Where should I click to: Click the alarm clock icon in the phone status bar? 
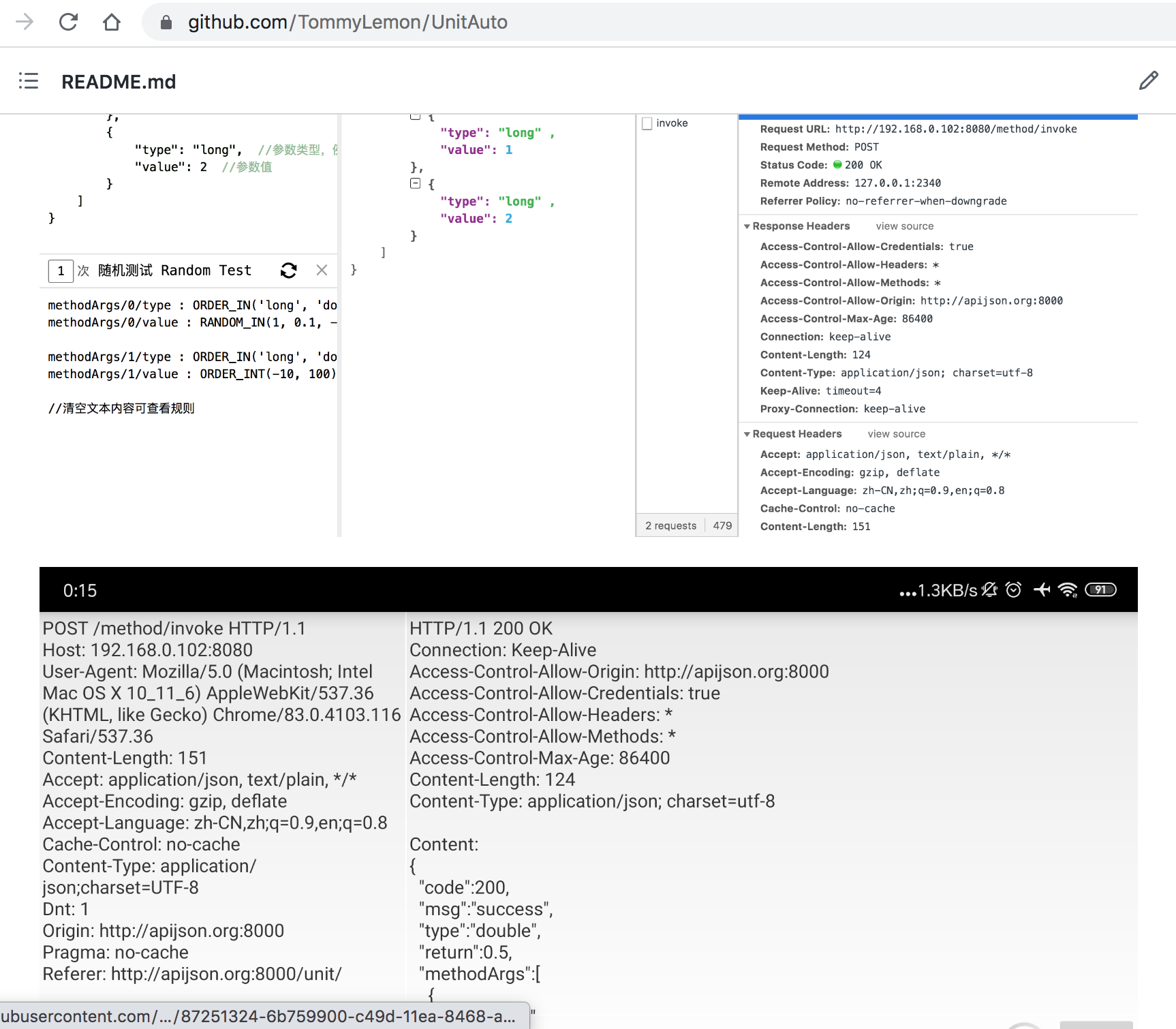pos(1013,589)
